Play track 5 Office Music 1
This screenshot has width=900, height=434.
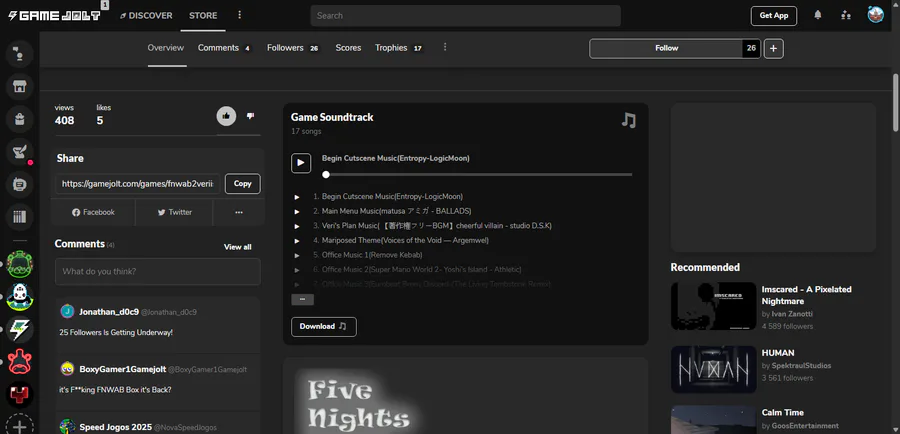coord(297,255)
